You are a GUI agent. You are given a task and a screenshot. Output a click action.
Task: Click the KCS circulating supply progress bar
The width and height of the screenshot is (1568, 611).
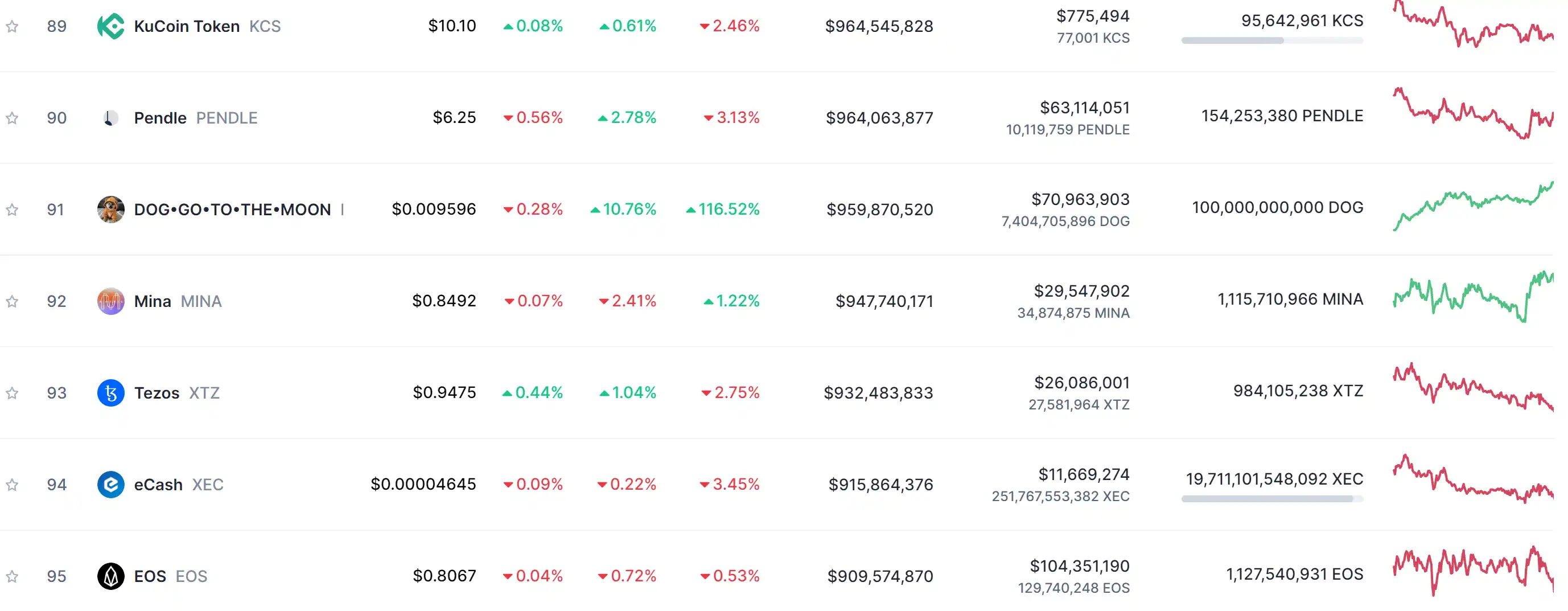[1271, 41]
